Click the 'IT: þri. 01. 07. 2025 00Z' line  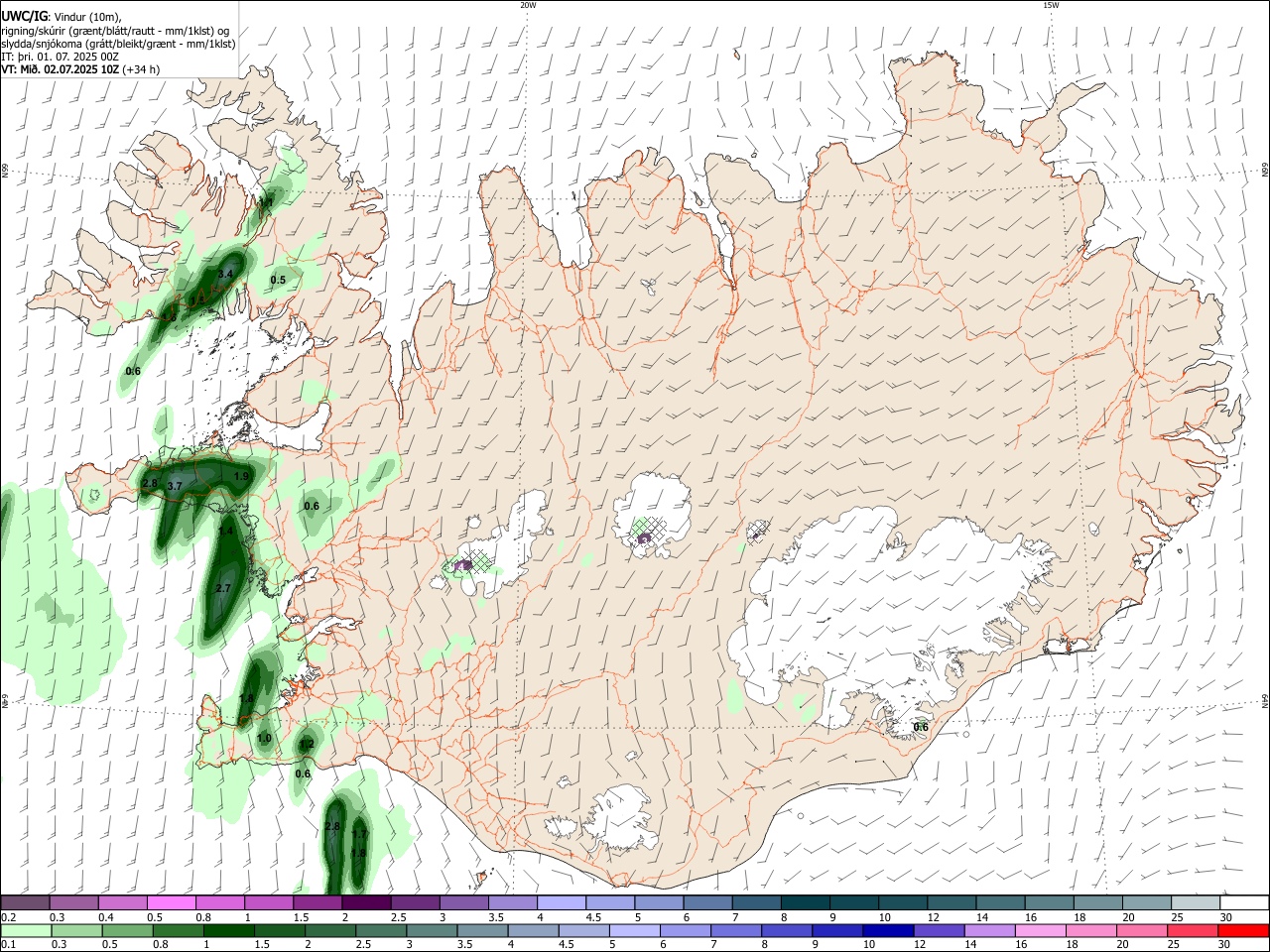(61, 57)
